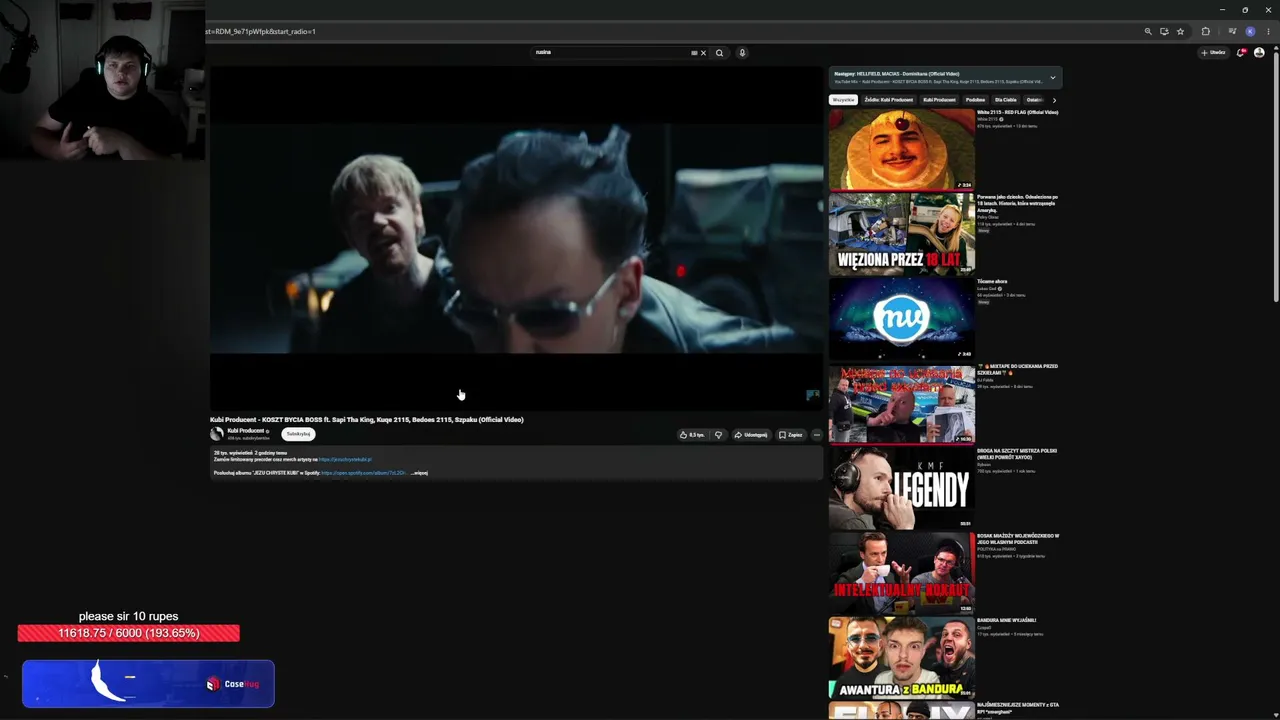Image resolution: width=1280 pixels, height=720 pixels.
Task: Open Chrome media controls icon
Action: coord(1232,31)
